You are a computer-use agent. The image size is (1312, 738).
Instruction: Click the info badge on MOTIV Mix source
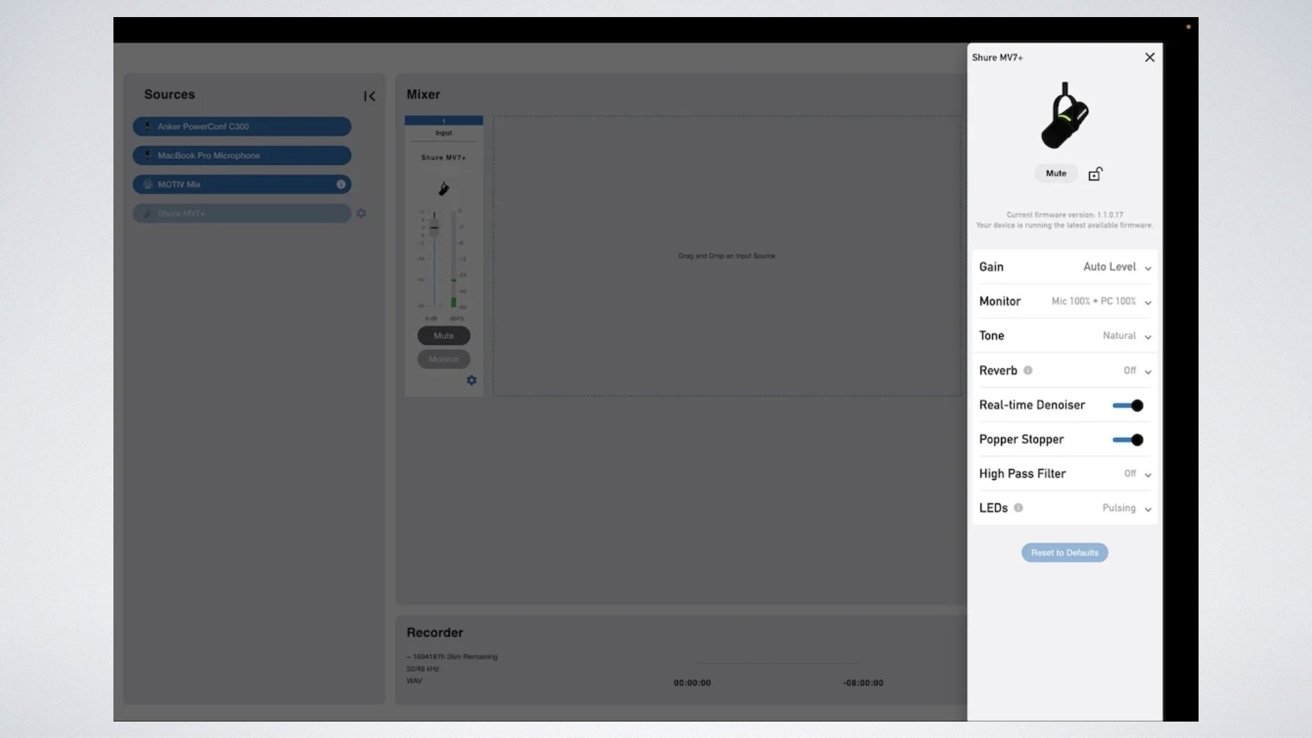(x=341, y=185)
